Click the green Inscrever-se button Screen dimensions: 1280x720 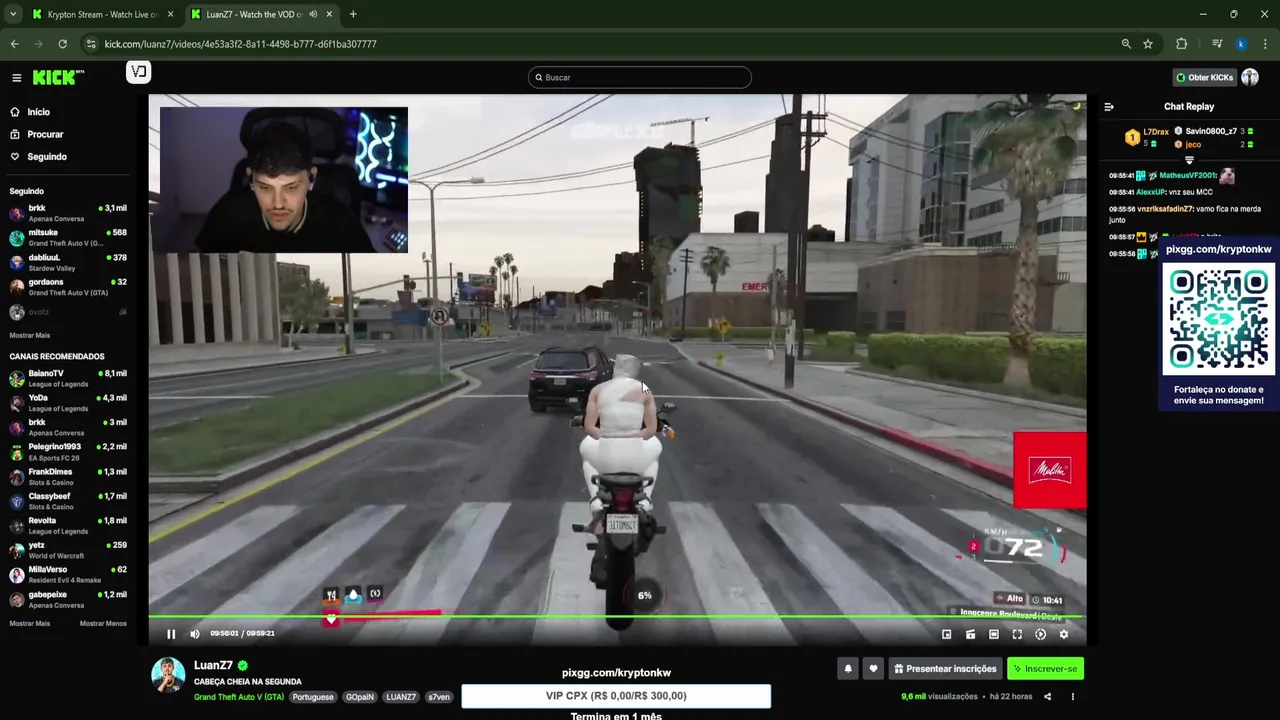pos(1045,669)
